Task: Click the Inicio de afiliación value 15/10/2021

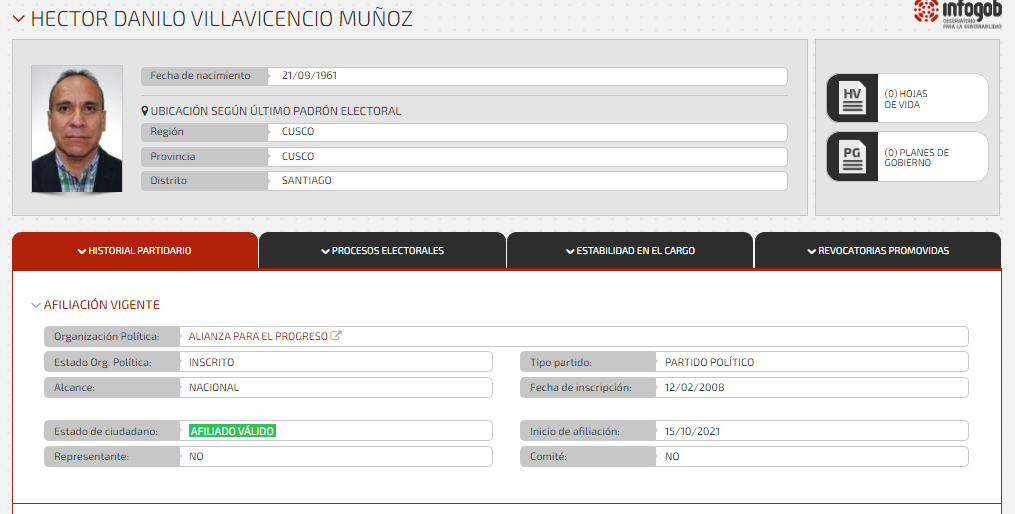Action: [x=692, y=432]
